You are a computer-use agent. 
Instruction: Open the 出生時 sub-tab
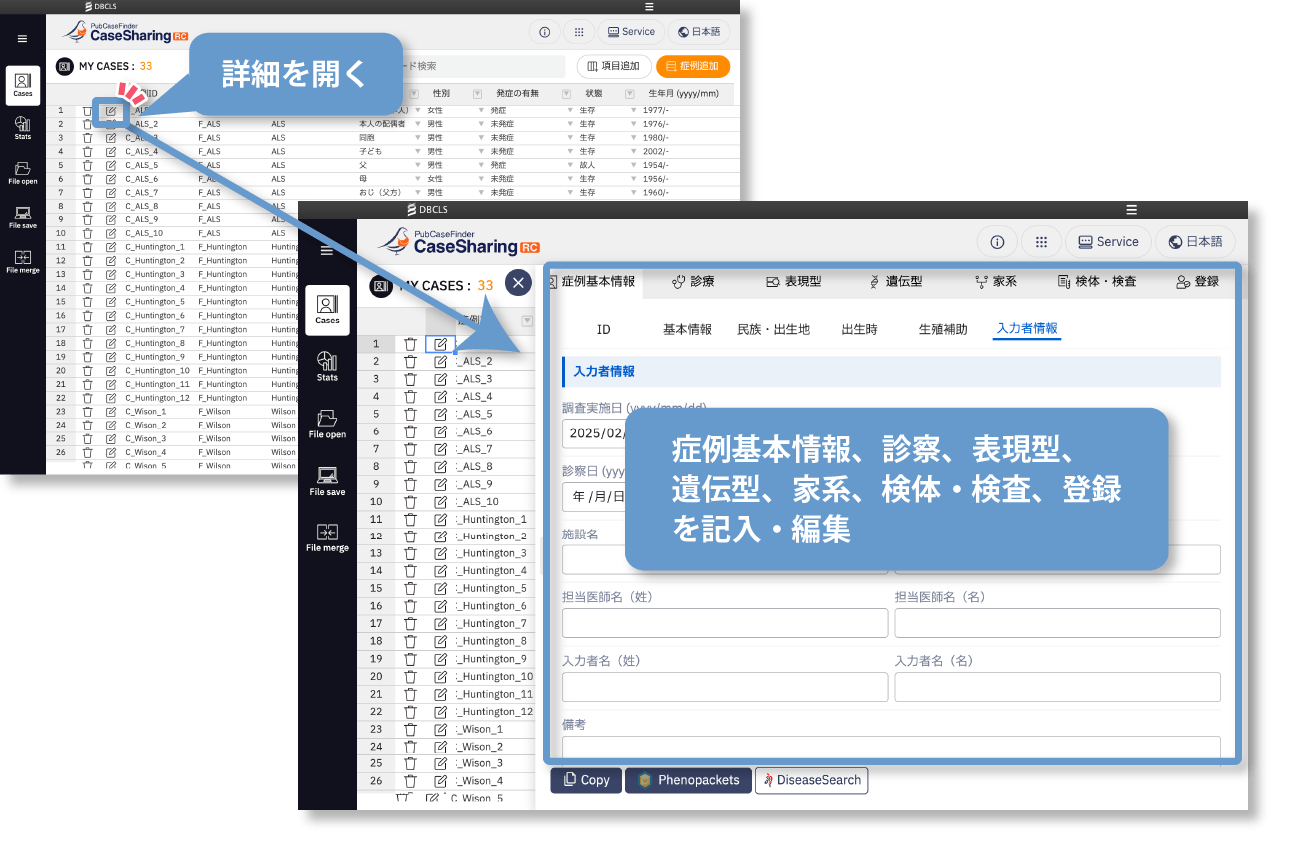[x=859, y=329]
